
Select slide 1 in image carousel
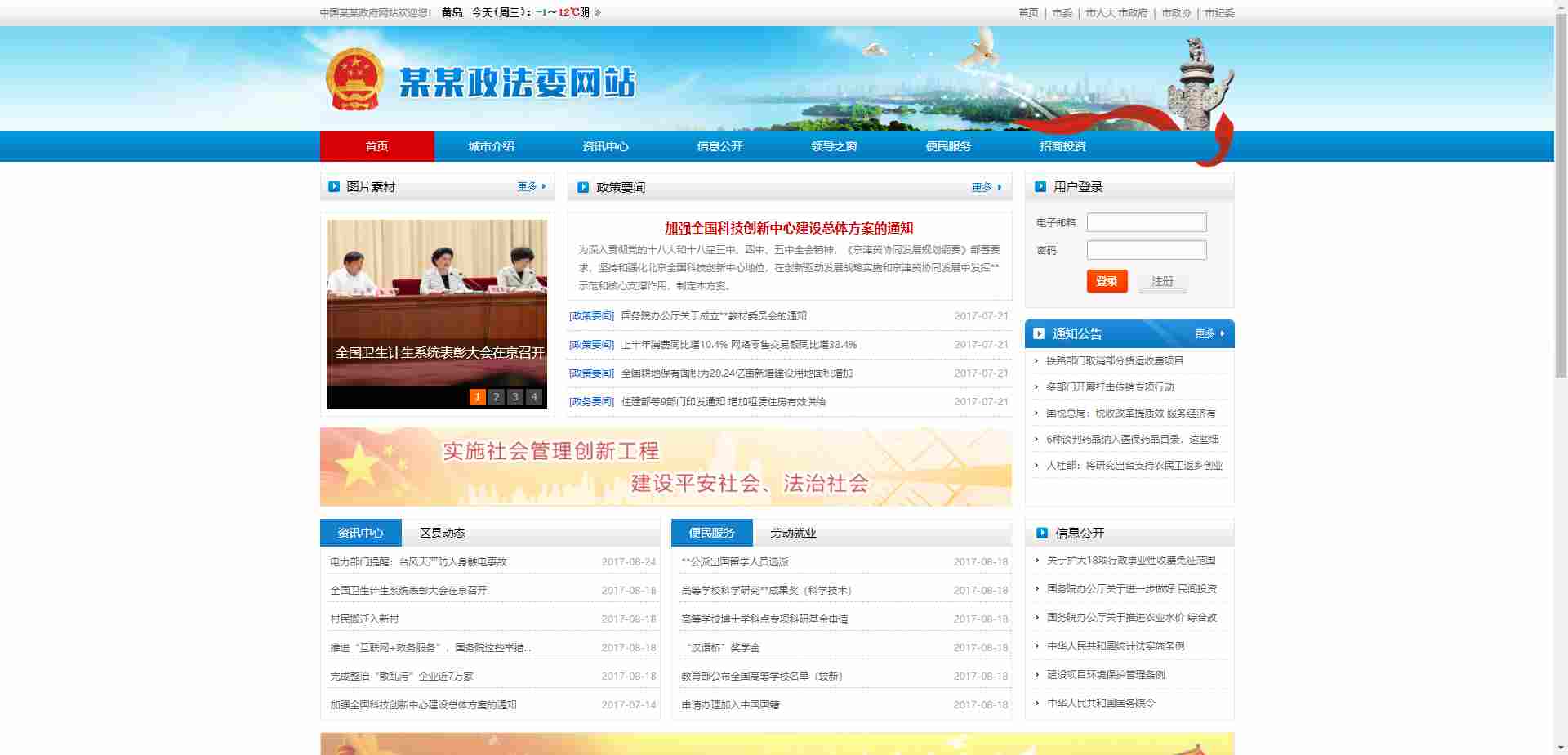(478, 397)
